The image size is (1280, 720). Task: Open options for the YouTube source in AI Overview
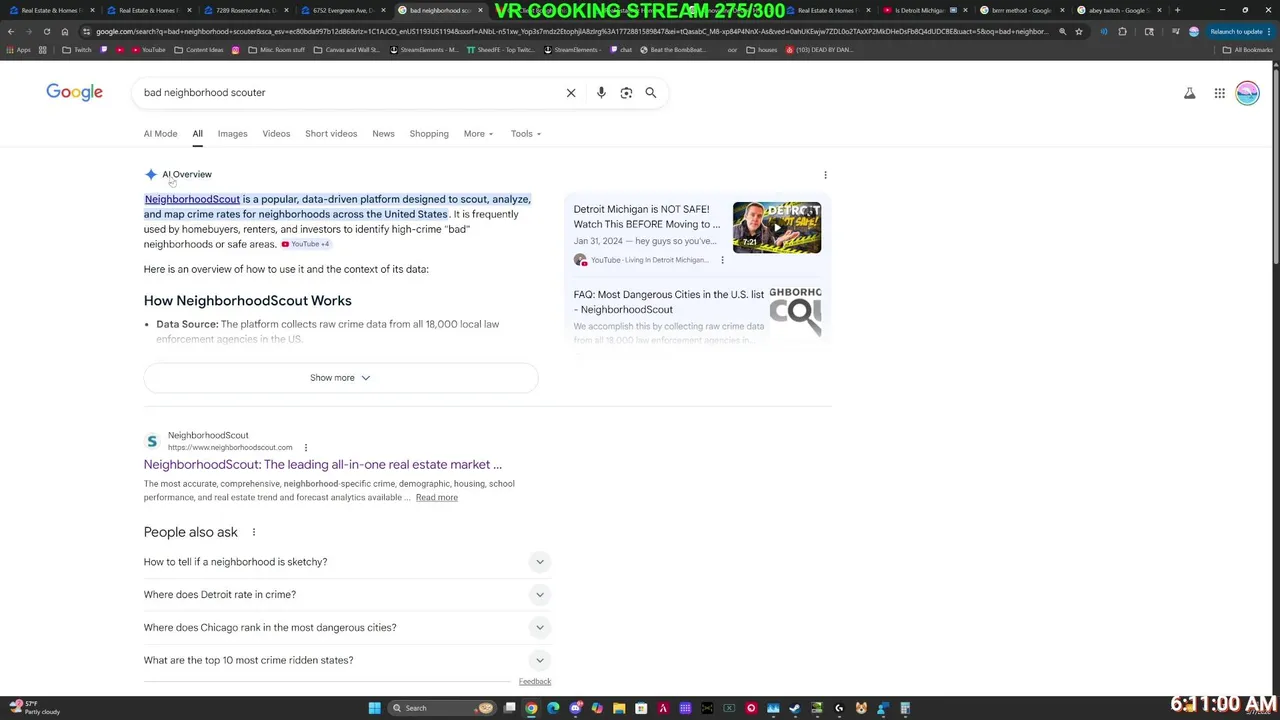click(x=722, y=260)
